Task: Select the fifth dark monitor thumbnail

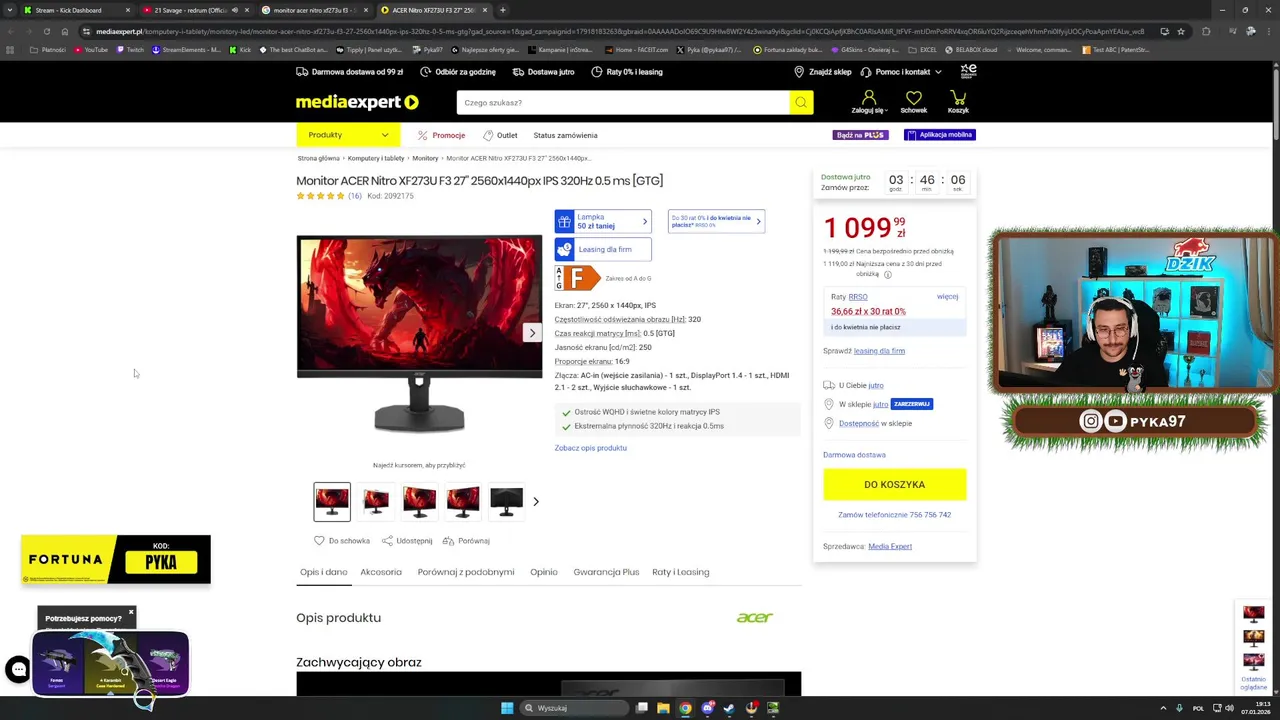Action: click(x=507, y=501)
